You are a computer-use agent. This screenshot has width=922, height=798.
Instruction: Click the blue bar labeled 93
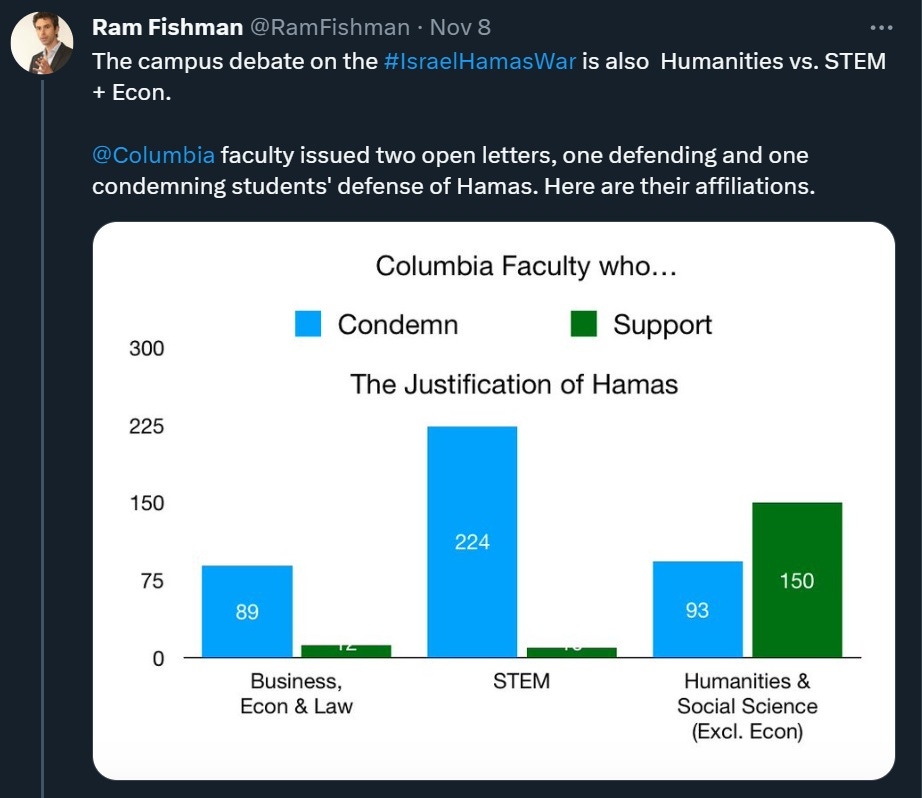(697, 609)
